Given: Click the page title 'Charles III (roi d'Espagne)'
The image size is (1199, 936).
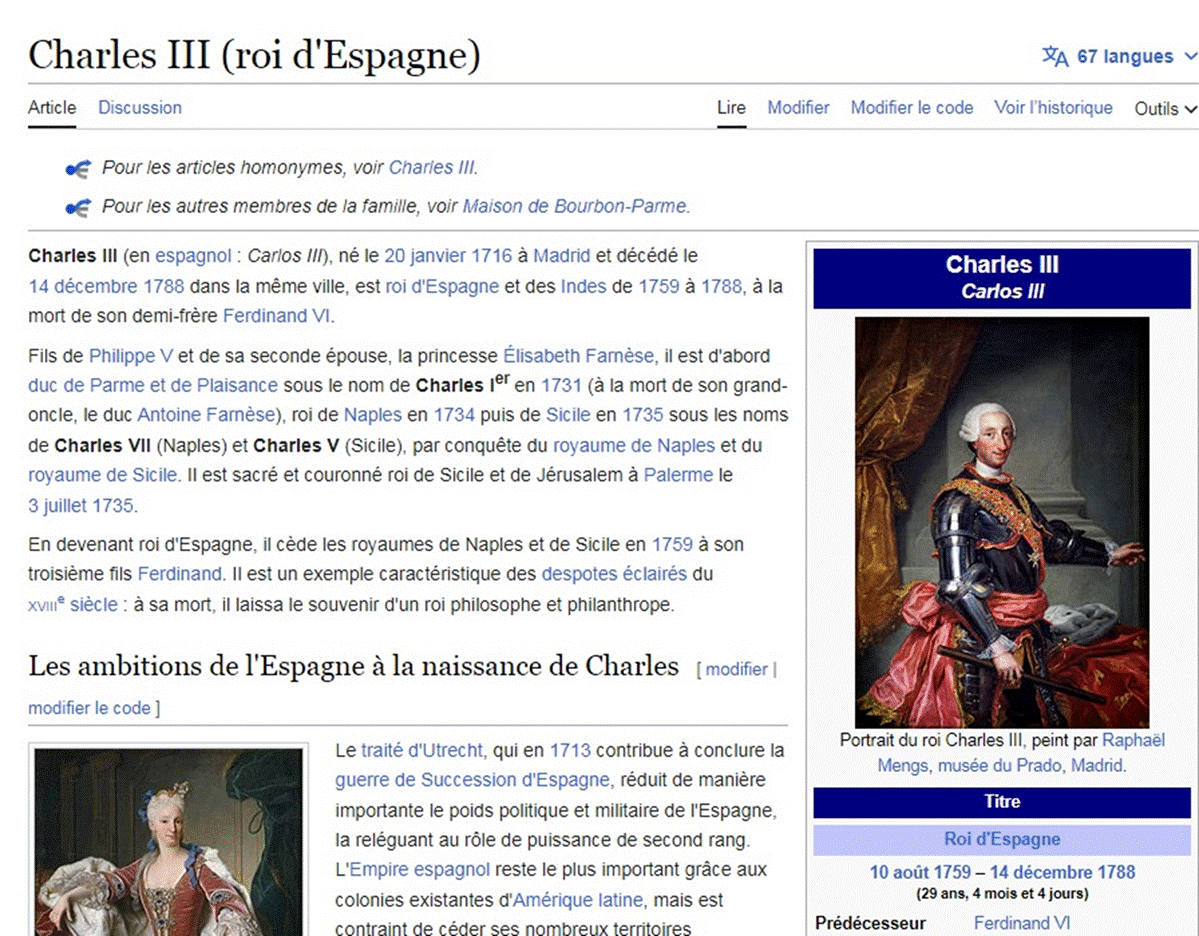Looking at the screenshot, I should pyautogui.click(x=255, y=55).
